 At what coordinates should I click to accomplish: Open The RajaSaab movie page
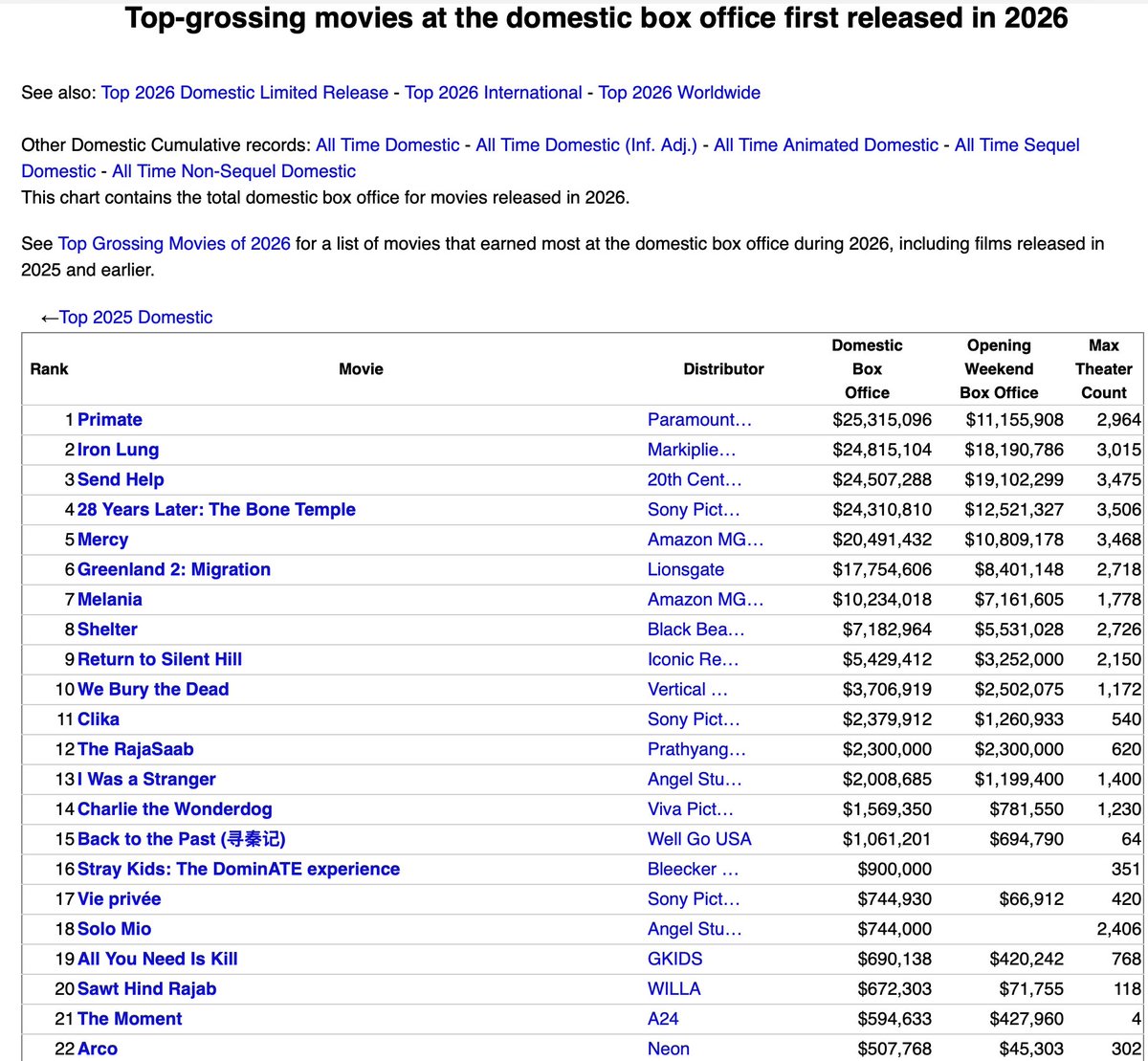click(x=136, y=750)
